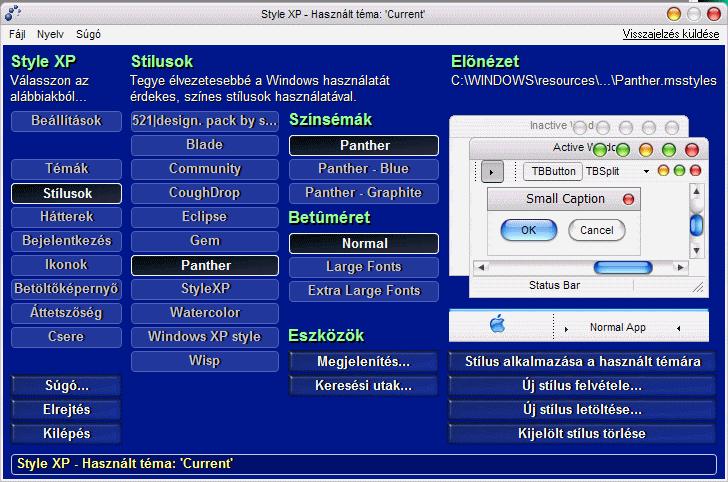Click the Cancel button in preview
728x482 pixels.
tap(597, 230)
